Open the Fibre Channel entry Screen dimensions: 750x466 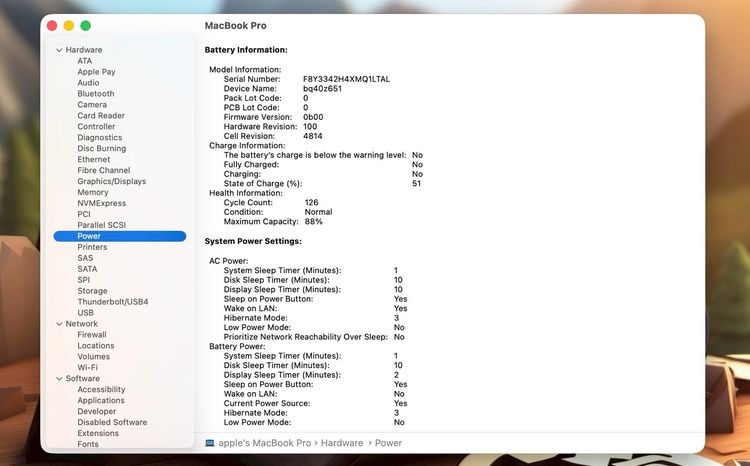click(104, 170)
